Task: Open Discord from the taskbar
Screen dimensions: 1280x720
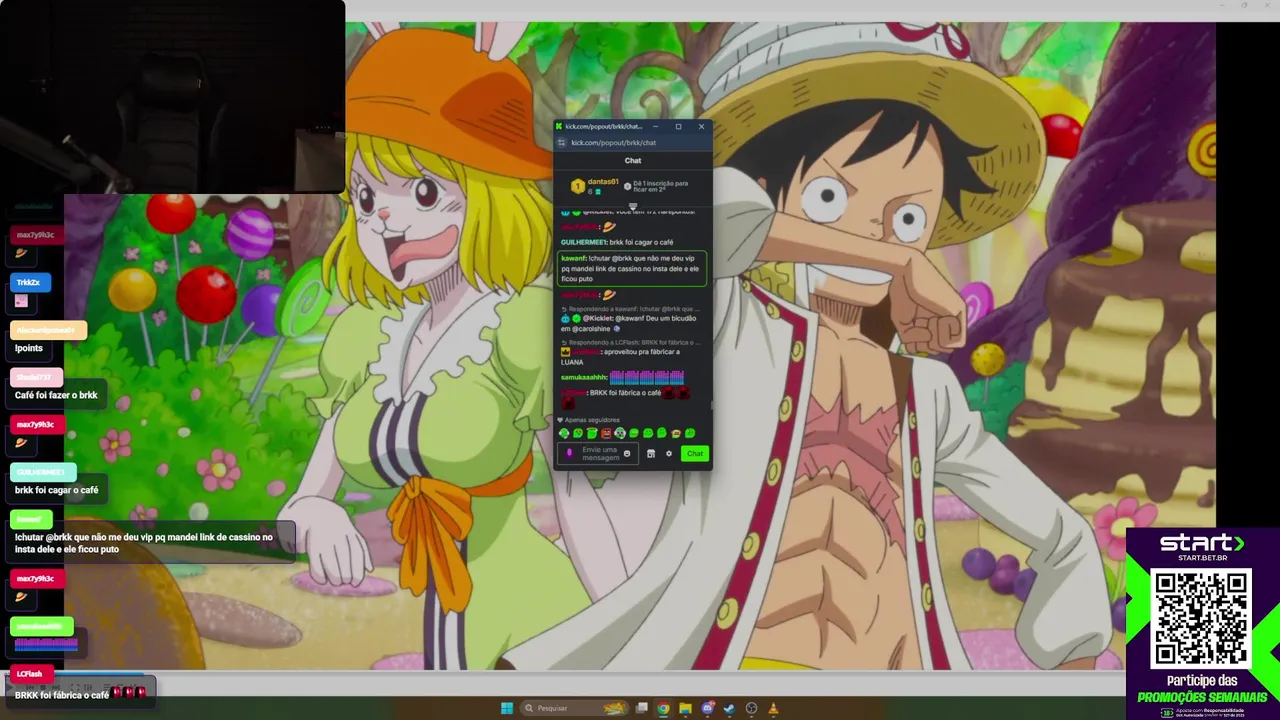Action: (x=707, y=708)
